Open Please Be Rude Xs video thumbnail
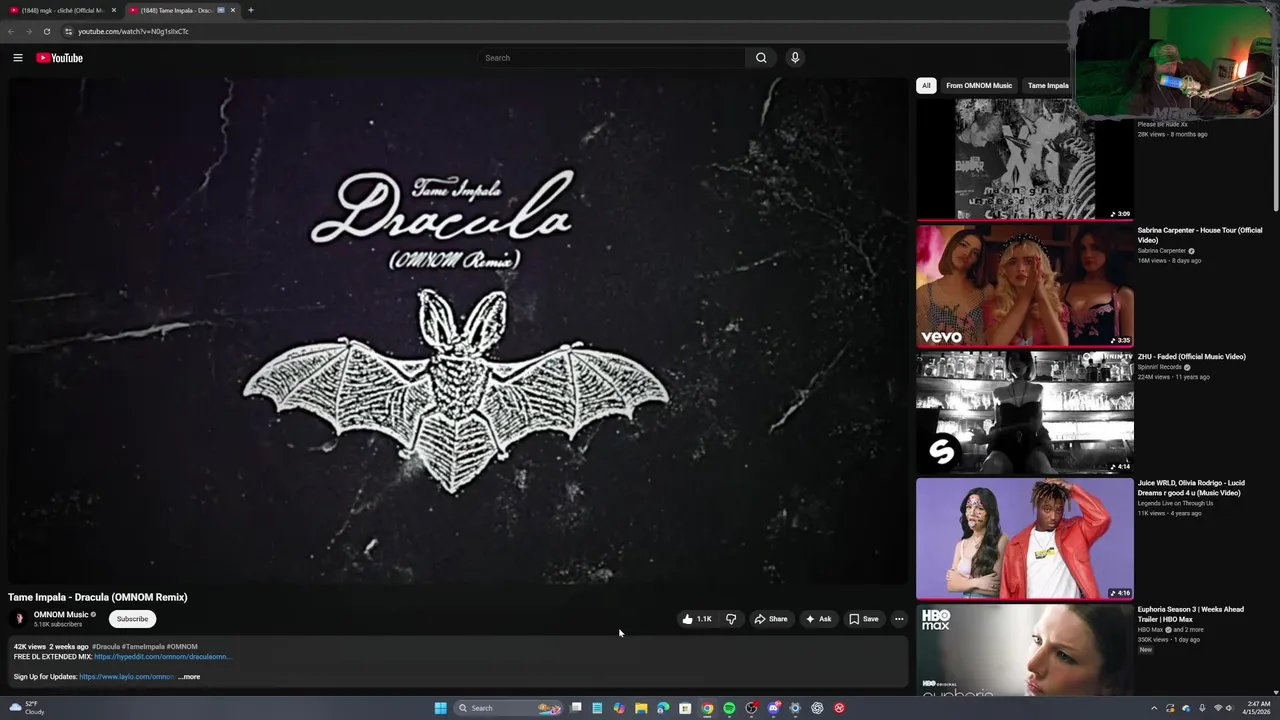The width and height of the screenshot is (1280, 720). tap(1025, 159)
